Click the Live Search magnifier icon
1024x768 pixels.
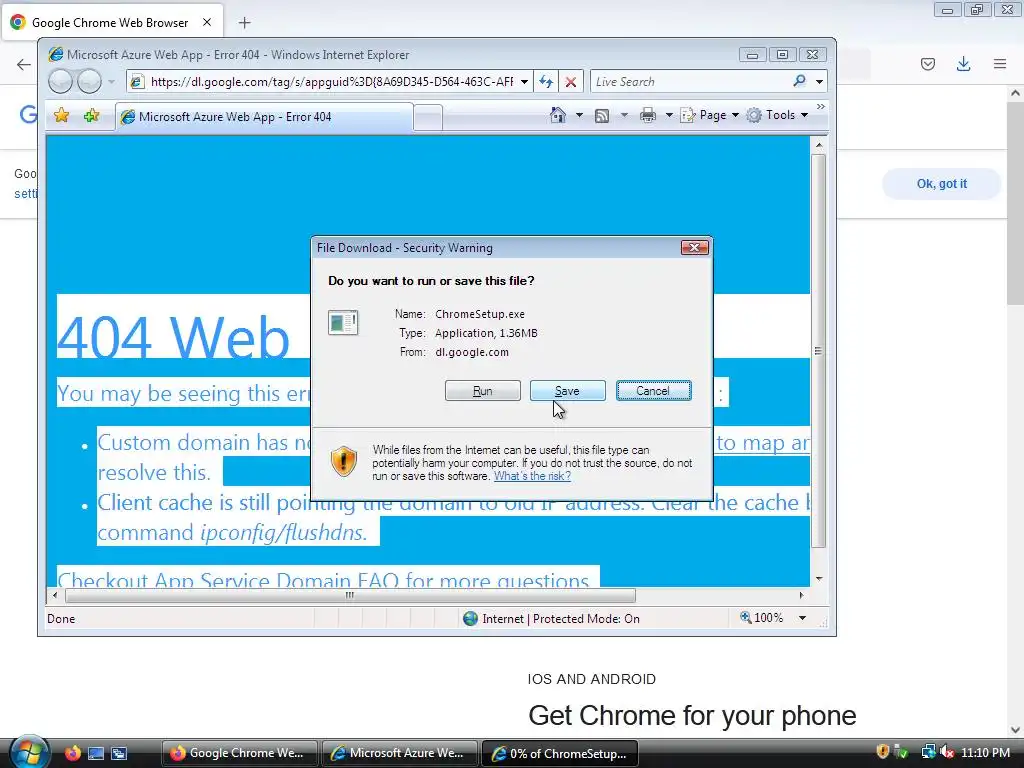[799, 81]
